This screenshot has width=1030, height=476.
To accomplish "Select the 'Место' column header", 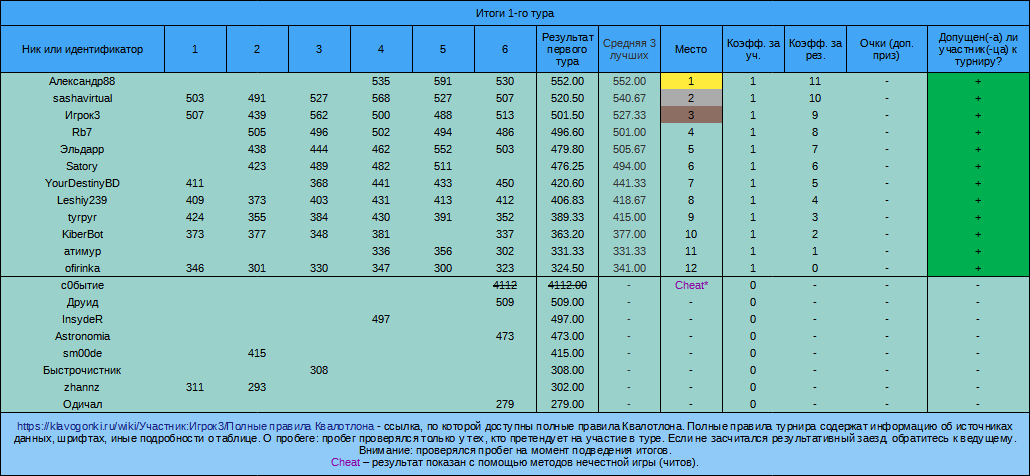I will [691, 49].
